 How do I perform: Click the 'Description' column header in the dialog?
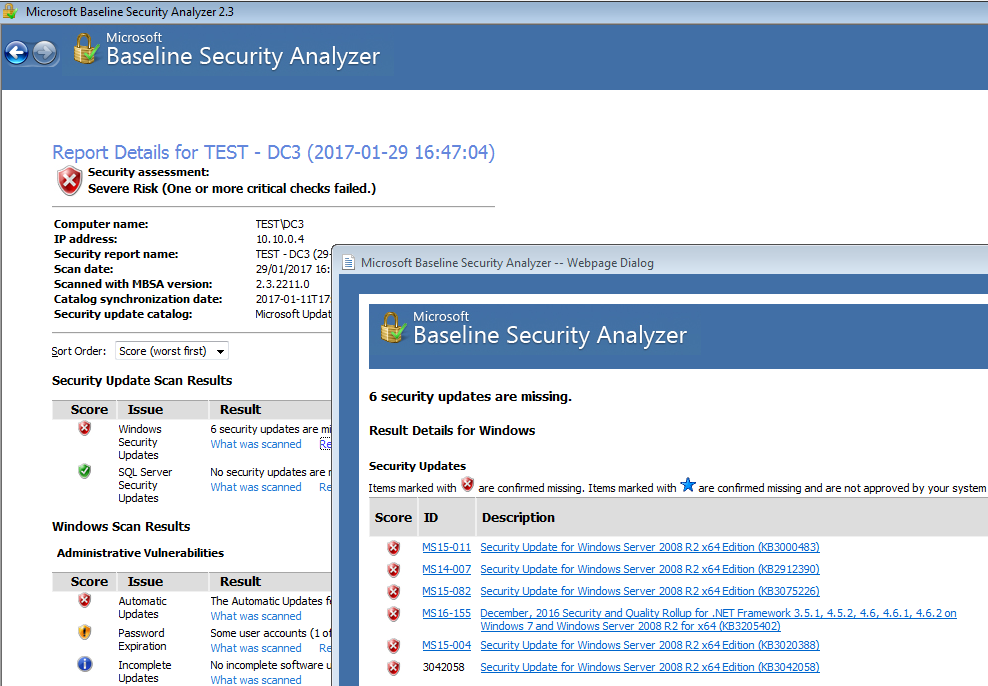coord(519,518)
